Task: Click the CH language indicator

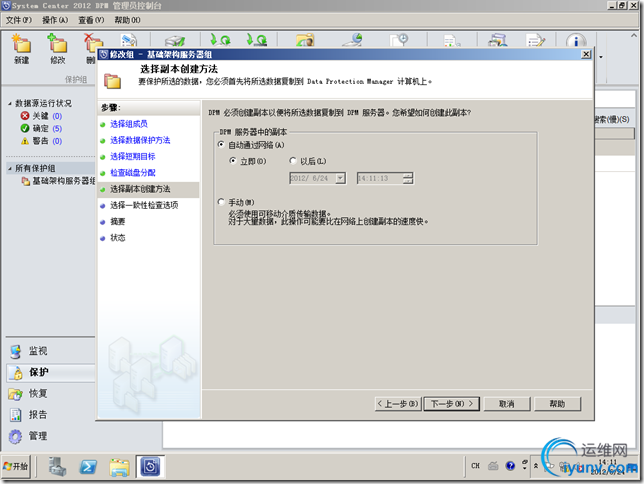Action: pyautogui.click(x=476, y=466)
